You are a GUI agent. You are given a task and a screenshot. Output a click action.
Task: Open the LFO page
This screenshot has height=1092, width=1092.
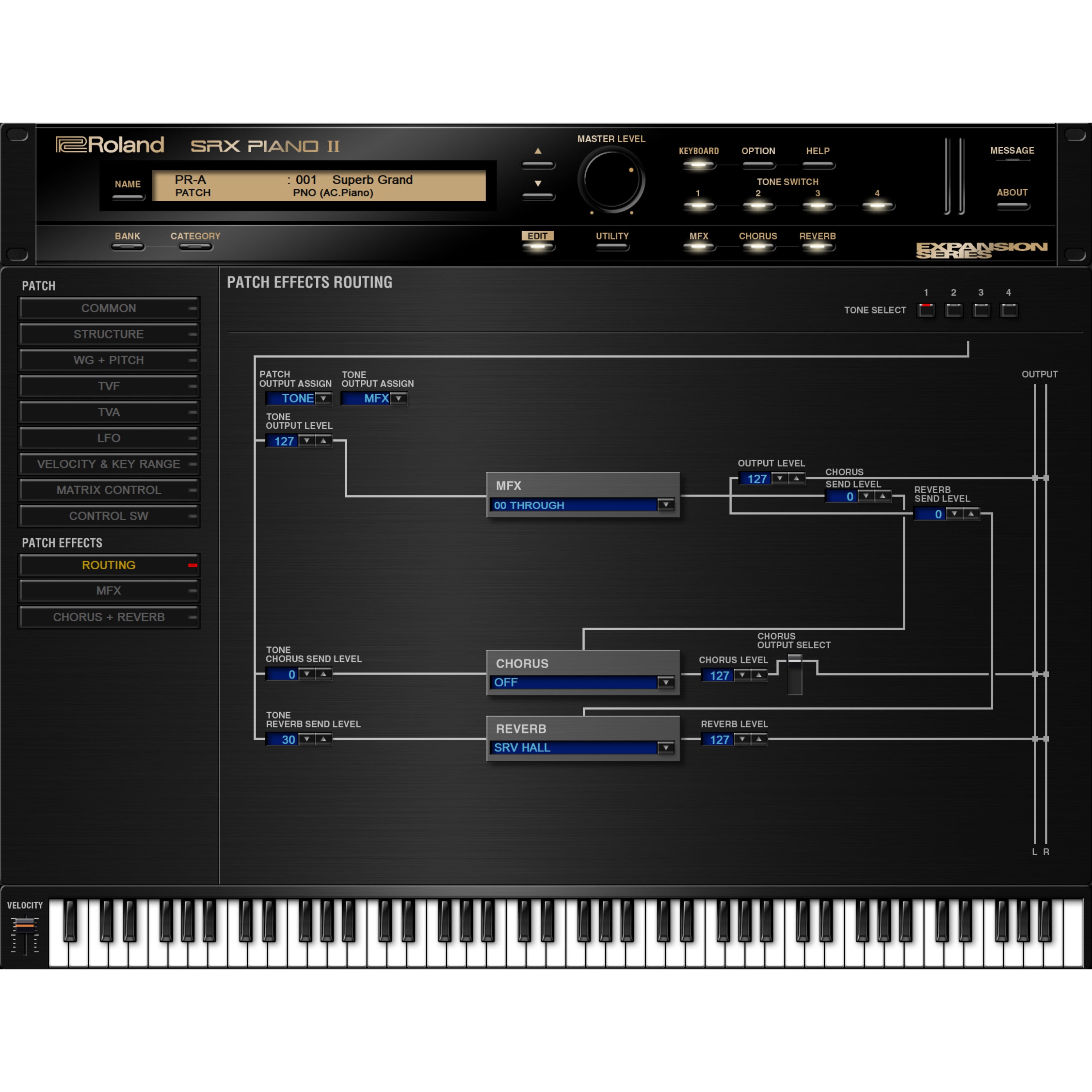pos(109,438)
